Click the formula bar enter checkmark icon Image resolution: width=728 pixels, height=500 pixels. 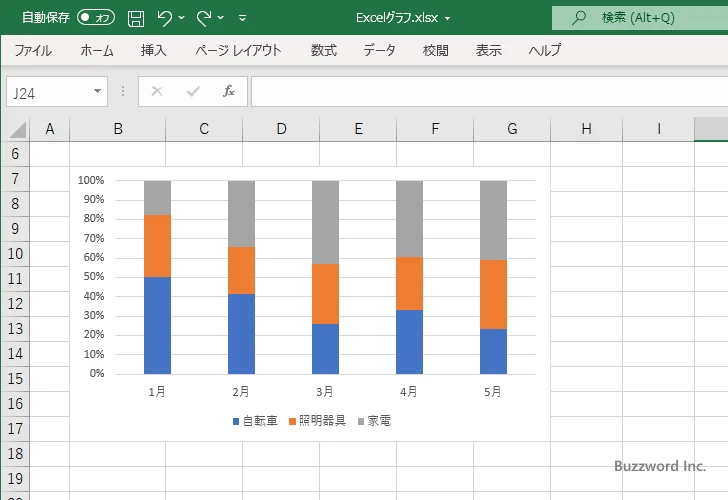pos(193,91)
